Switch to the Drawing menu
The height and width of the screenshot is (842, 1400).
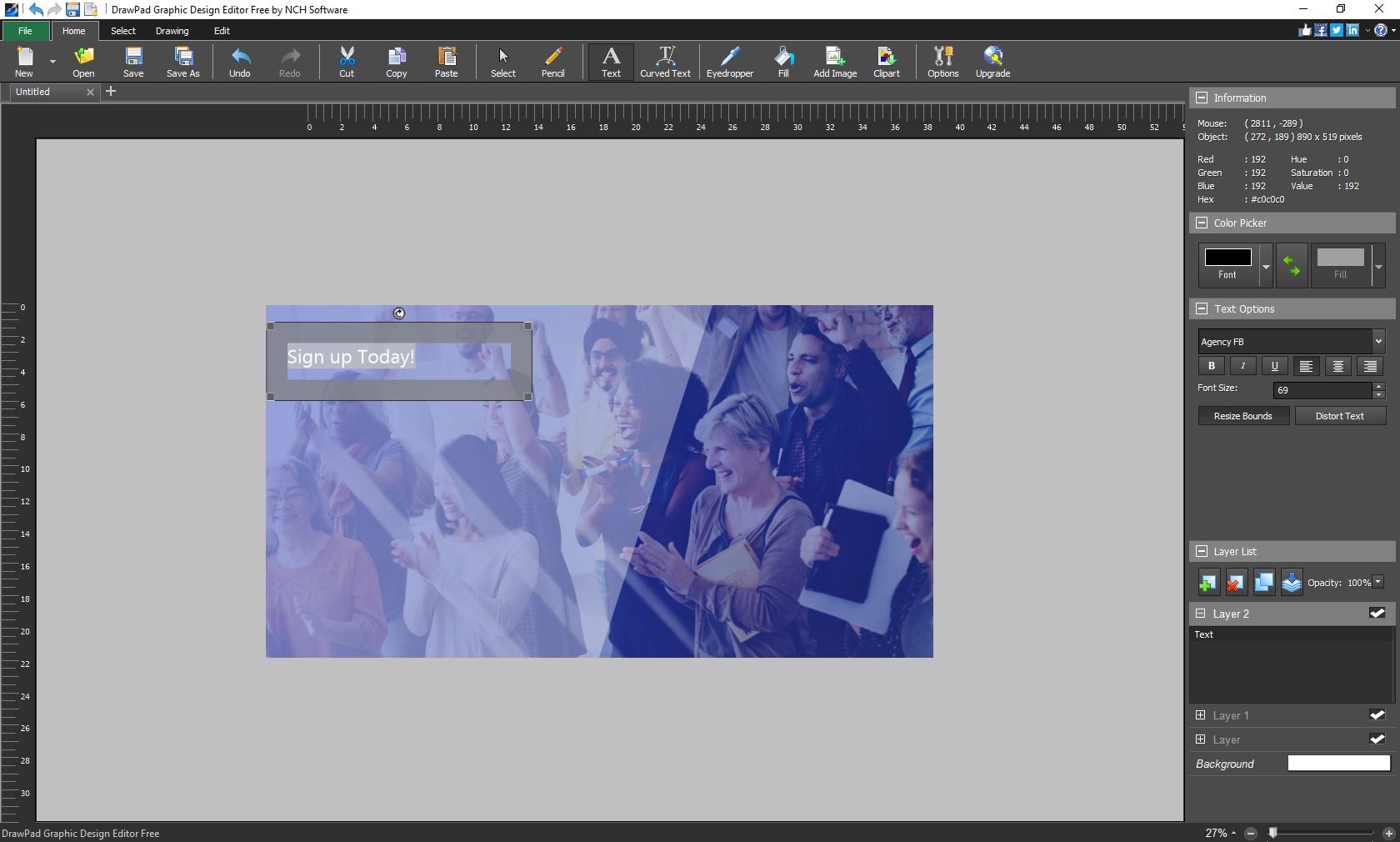click(172, 31)
